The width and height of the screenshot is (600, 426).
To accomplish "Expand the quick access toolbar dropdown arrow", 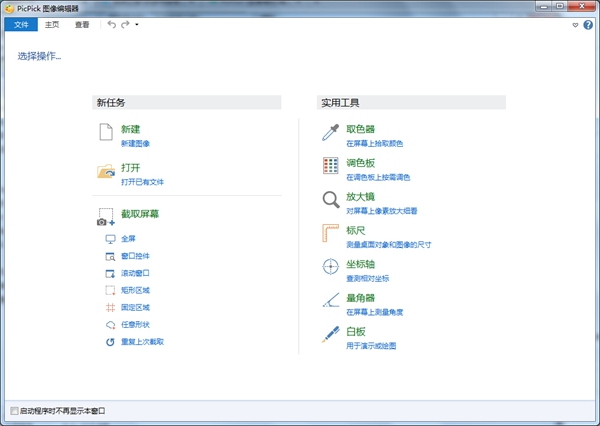I will tap(138, 24).
